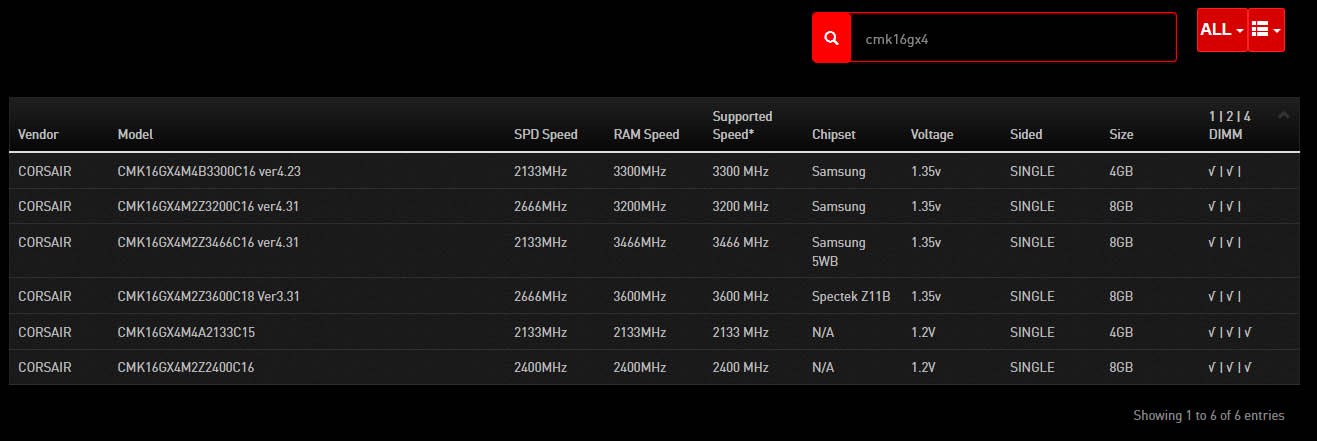1317x441 pixels.
Task: Sort by Voltage column header
Action: [x=932, y=134]
